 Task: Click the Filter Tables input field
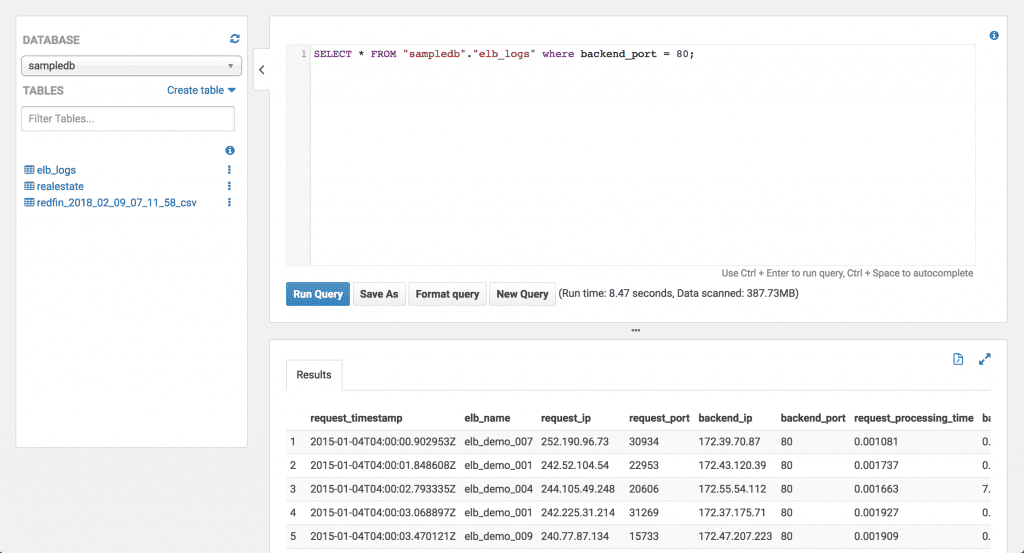pos(128,119)
